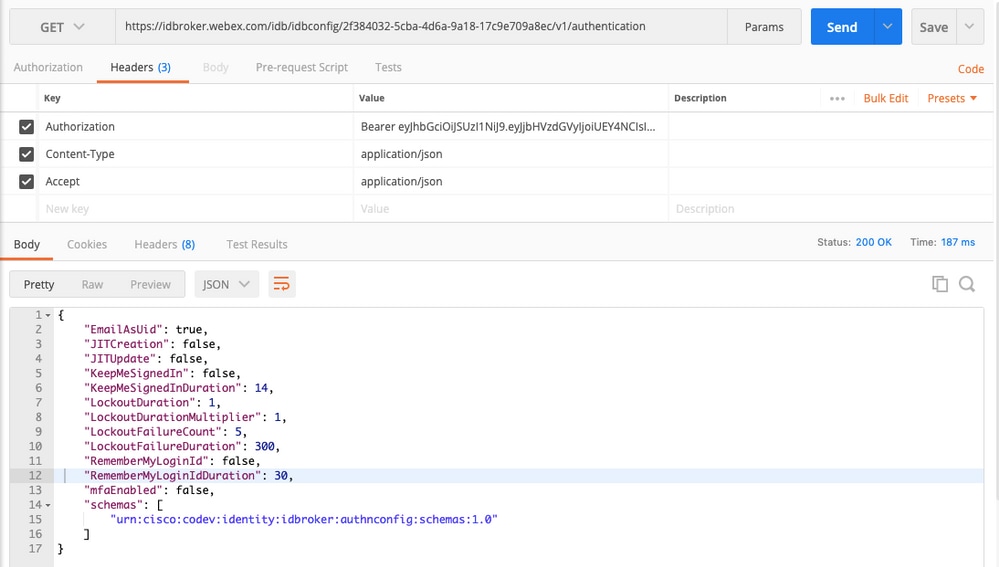Screen dimensions: 999x567
Task: Collapse the schemas array at line 14
Action: point(47,503)
